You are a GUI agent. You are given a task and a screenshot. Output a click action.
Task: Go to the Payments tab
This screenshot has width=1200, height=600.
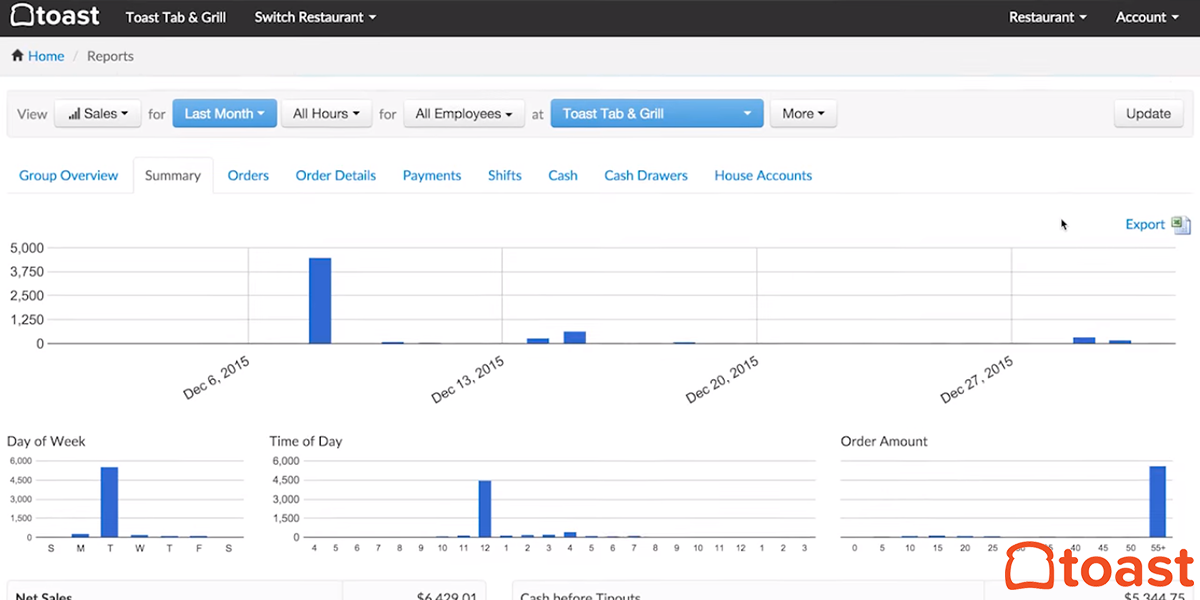click(432, 175)
